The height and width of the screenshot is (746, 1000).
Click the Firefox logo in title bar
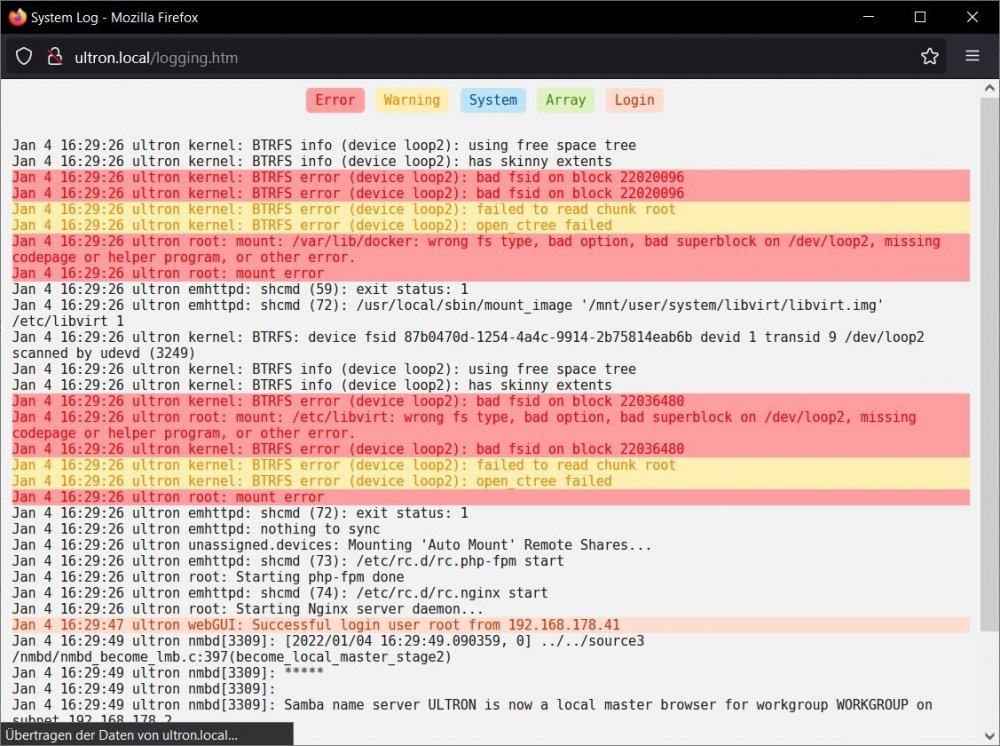point(17,17)
